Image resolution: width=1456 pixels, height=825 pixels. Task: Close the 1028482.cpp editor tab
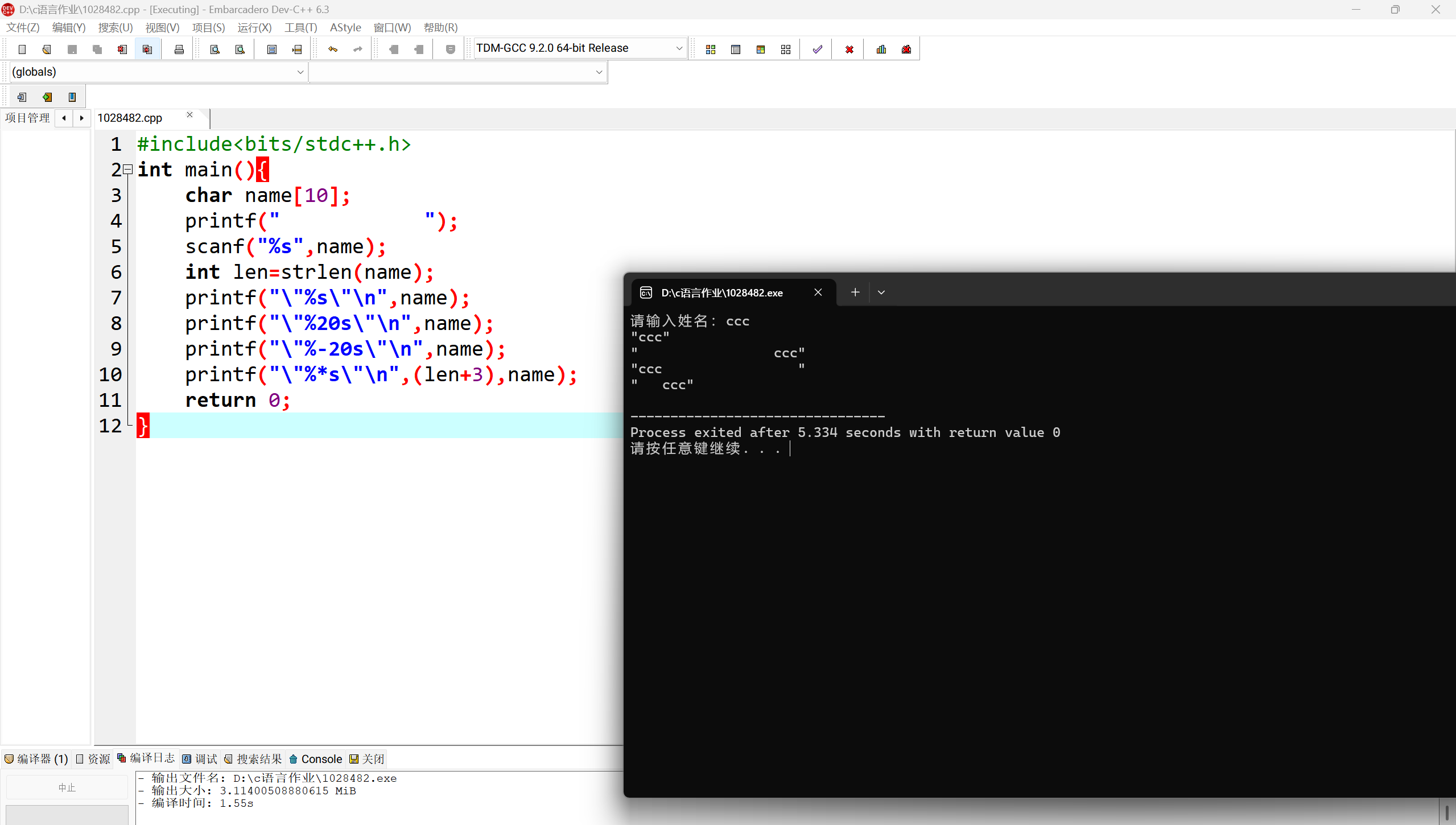pyautogui.click(x=190, y=115)
